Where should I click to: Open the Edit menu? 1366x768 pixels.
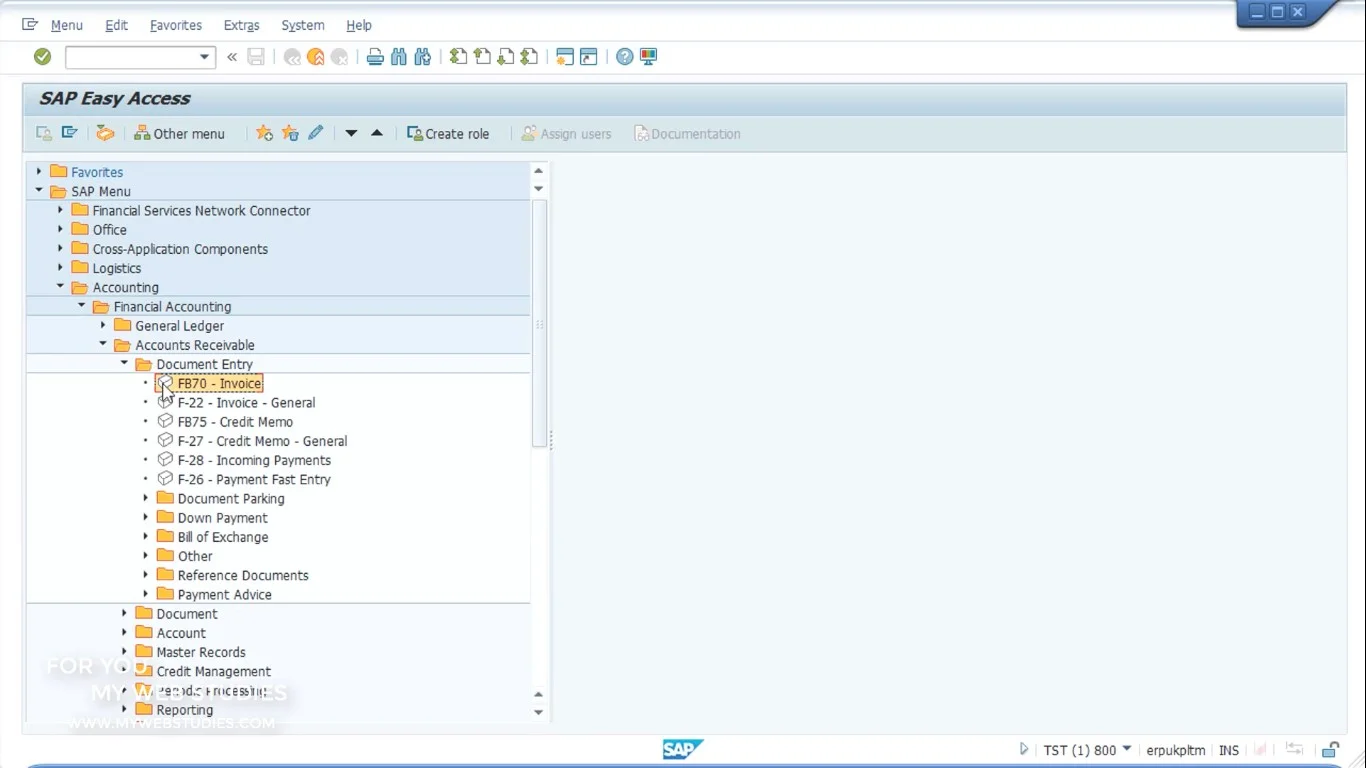(x=117, y=25)
